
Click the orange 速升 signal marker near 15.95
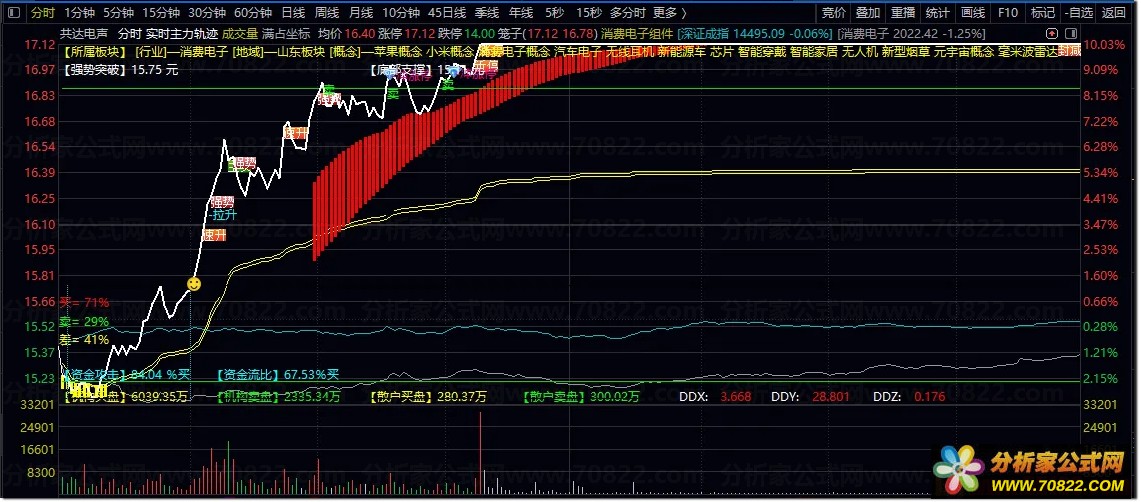pos(214,235)
